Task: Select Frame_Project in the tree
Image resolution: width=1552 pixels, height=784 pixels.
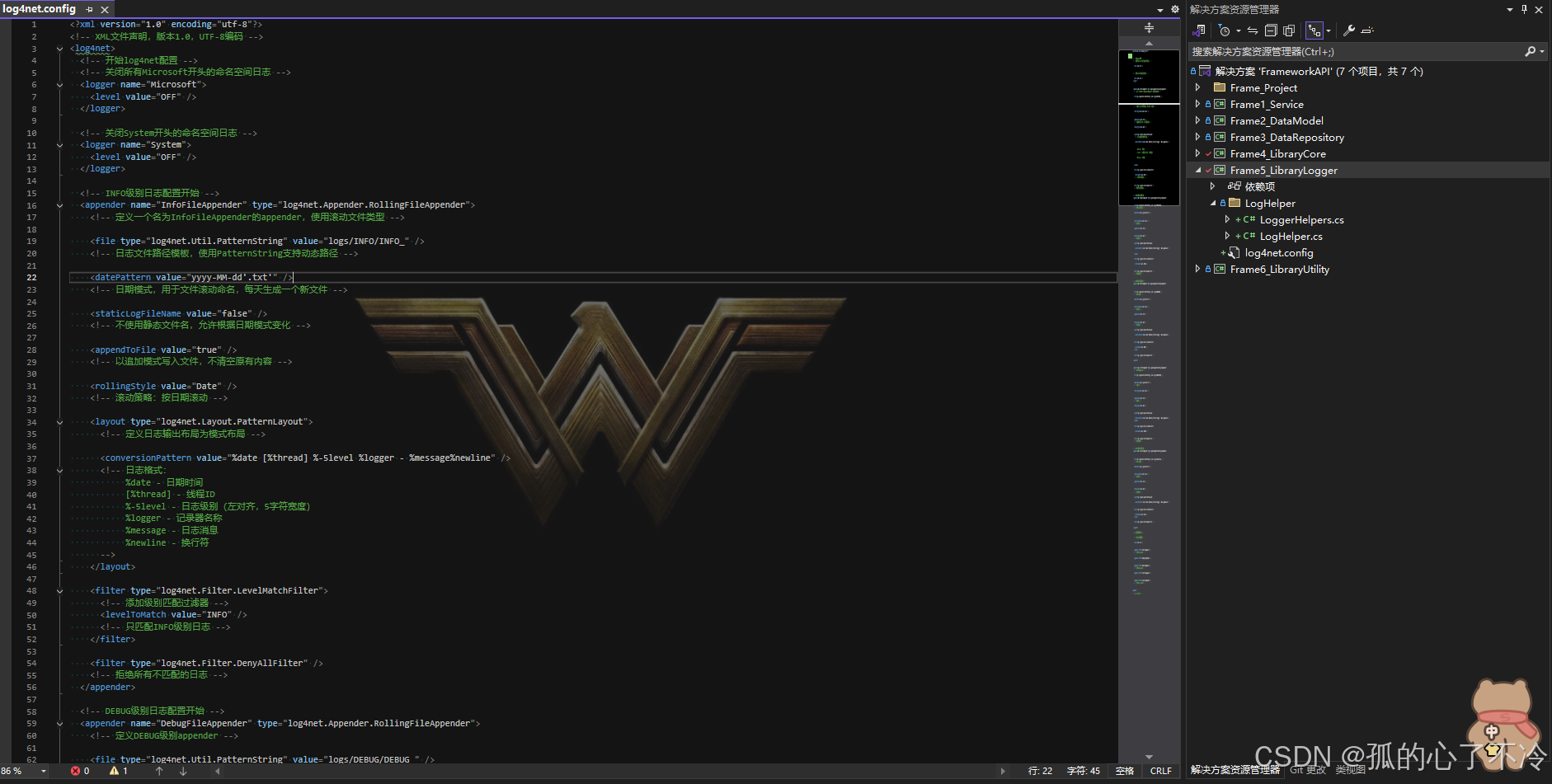Action: [1263, 88]
